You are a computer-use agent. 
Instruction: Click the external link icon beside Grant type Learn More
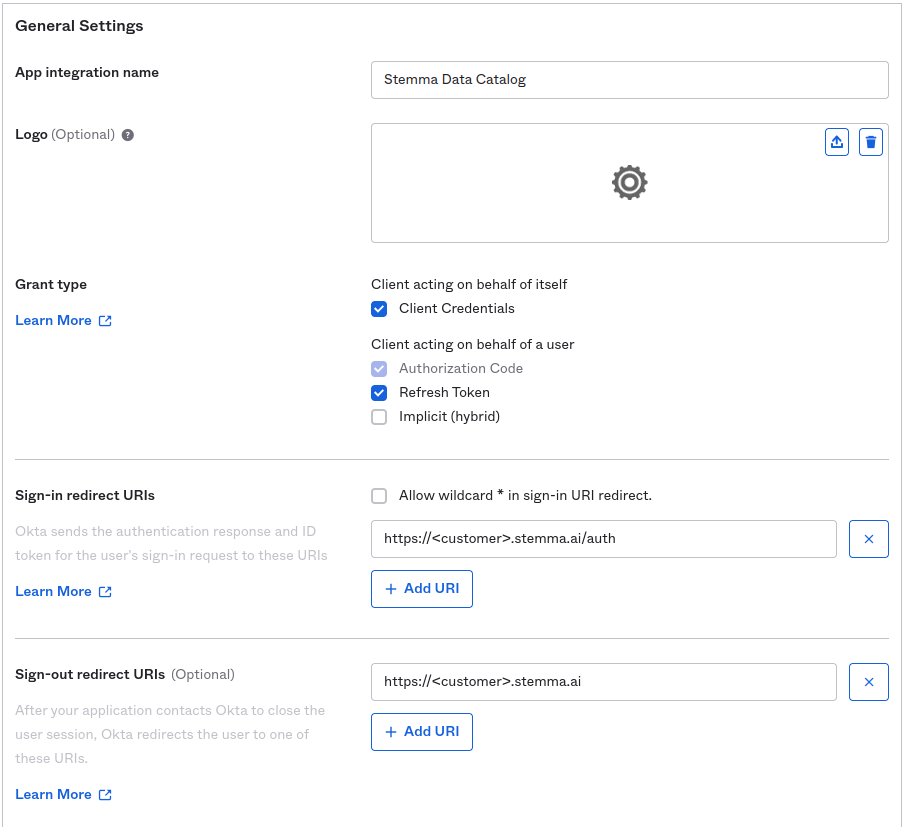coord(105,321)
